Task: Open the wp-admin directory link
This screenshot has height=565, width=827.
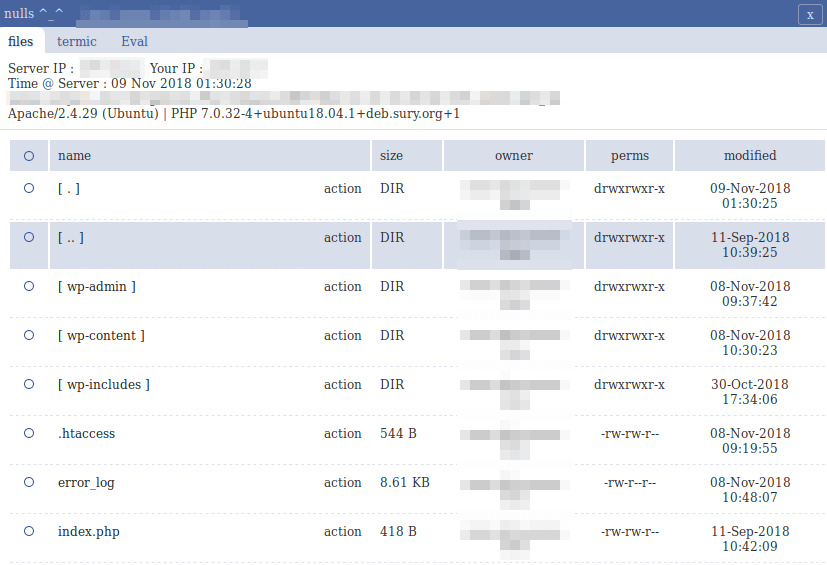Action: point(97,287)
